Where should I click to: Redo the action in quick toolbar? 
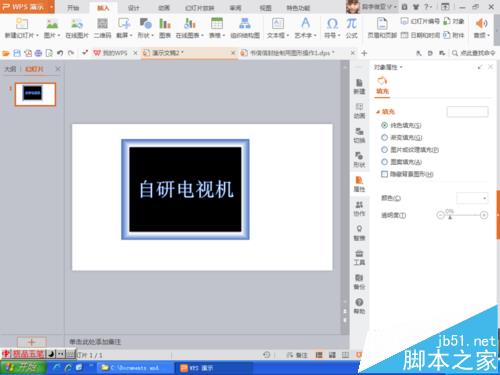(x=71, y=53)
